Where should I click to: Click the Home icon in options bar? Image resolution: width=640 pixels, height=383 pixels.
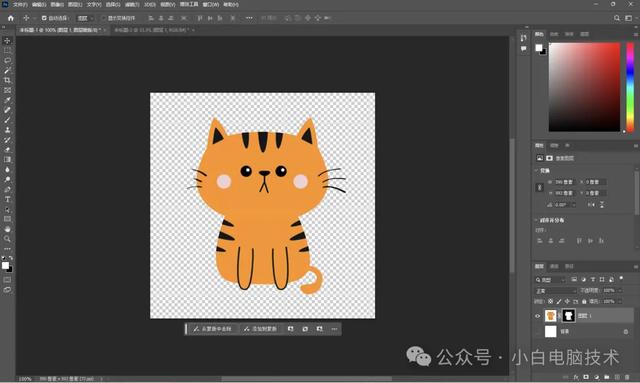tap(11, 18)
